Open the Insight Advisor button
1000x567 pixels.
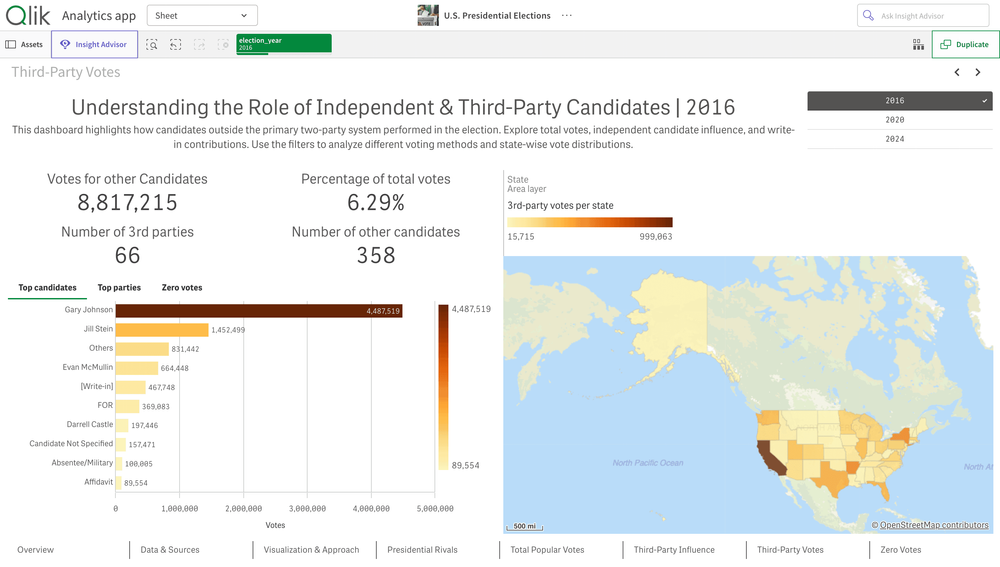click(x=94, y=45)
